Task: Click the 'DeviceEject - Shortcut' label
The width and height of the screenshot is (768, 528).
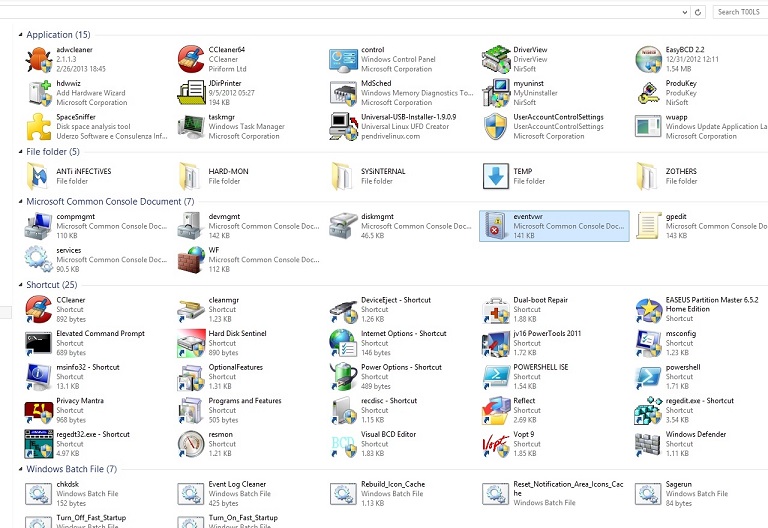Action: coord(396,300)
